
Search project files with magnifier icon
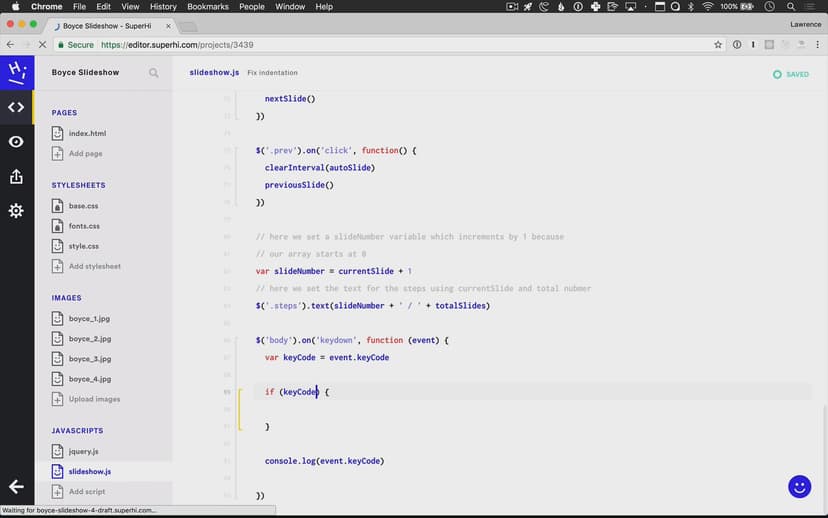154,73
